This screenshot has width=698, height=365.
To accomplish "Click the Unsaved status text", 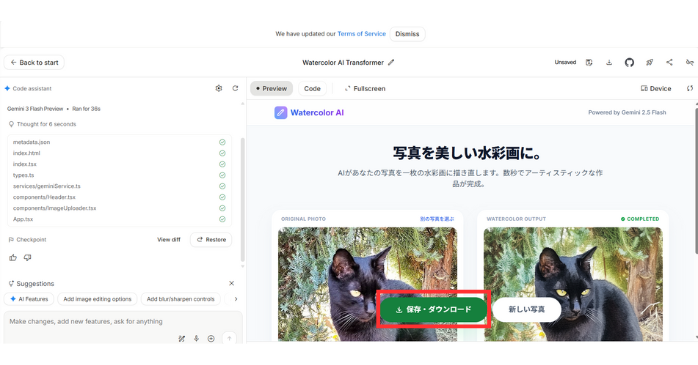I will click(565, 62).
